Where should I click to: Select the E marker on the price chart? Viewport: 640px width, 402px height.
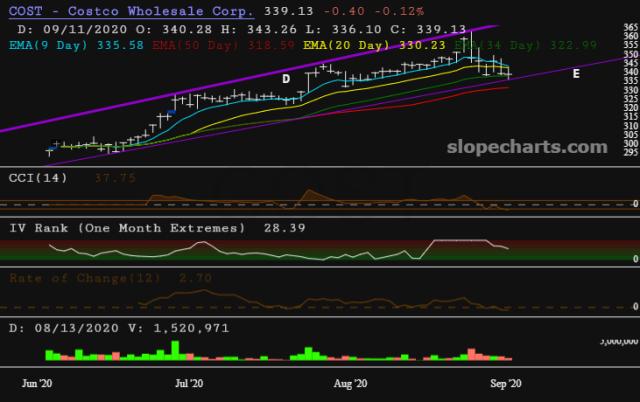click(x=576, y=73)
